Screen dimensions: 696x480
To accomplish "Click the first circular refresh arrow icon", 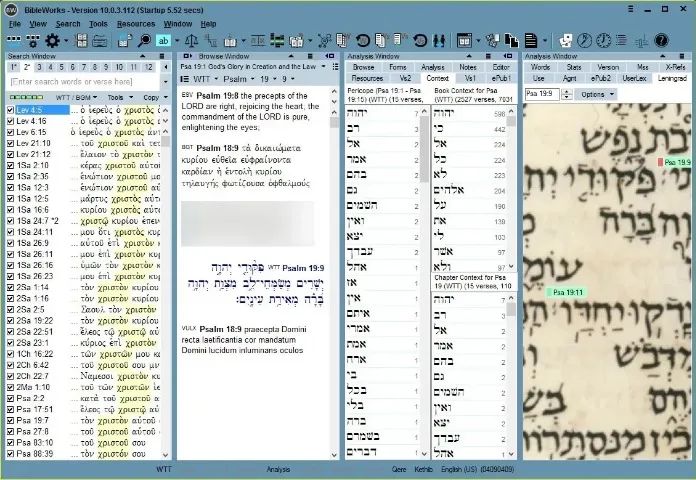I will (x=363, y=41).
